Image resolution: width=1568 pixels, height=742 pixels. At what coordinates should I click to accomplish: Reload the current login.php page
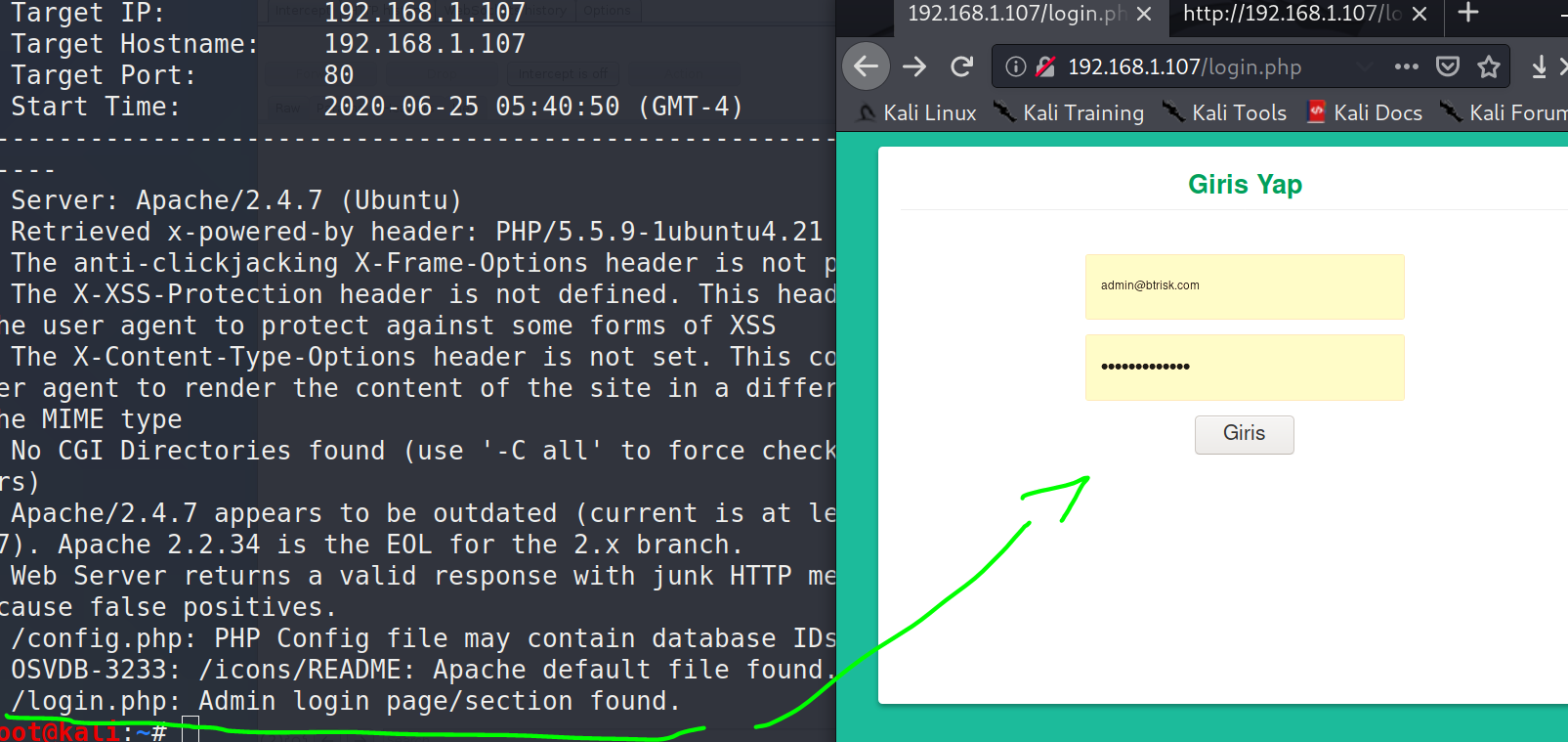click(x=962, y=66)
